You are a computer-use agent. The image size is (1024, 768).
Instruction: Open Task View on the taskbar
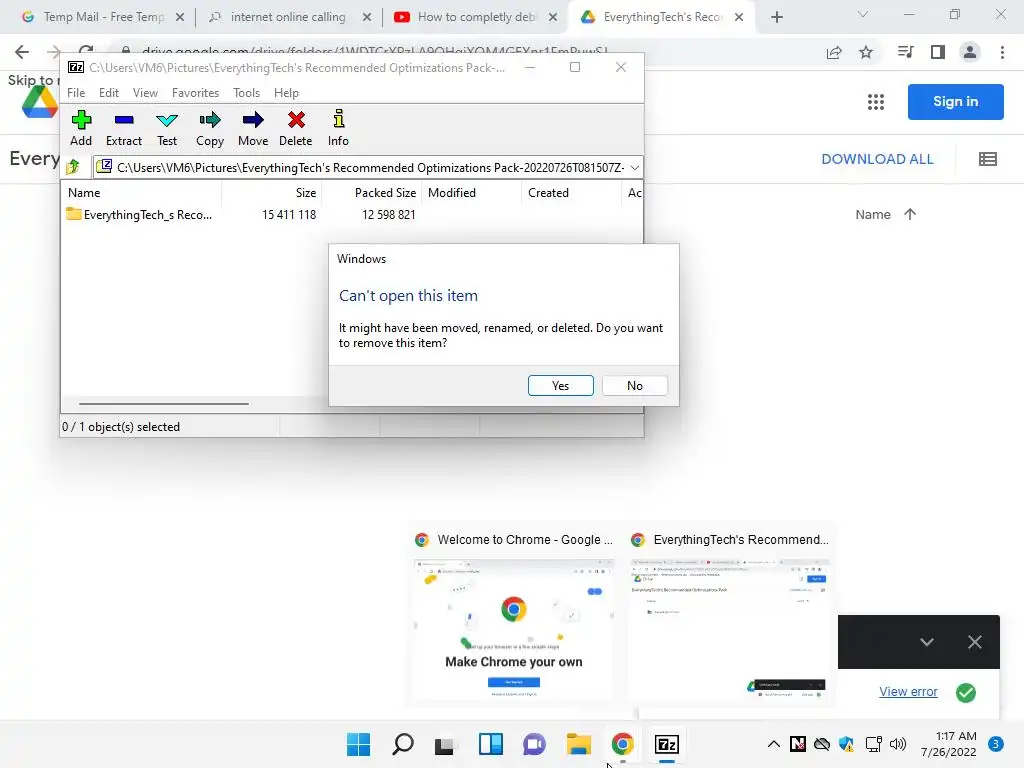pyautogui.click(x=445, y=744)
